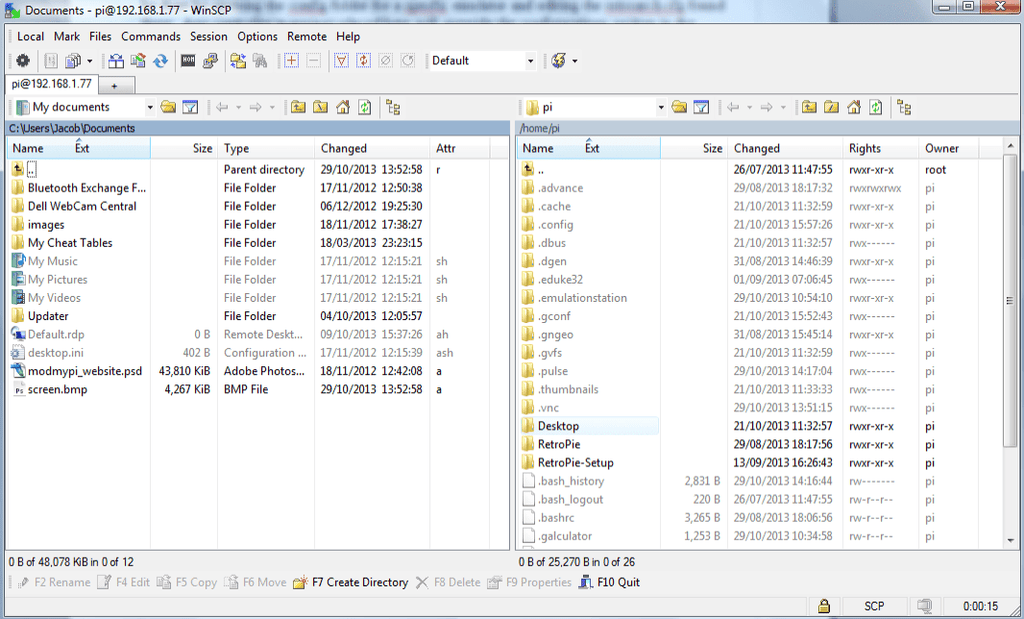
Task: Open the Commands menu
Action: click(x=151, y=36)
